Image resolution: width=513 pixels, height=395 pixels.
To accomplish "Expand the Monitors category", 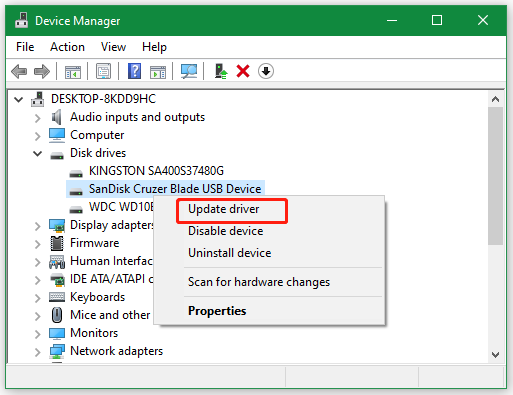I will (38, 334).
